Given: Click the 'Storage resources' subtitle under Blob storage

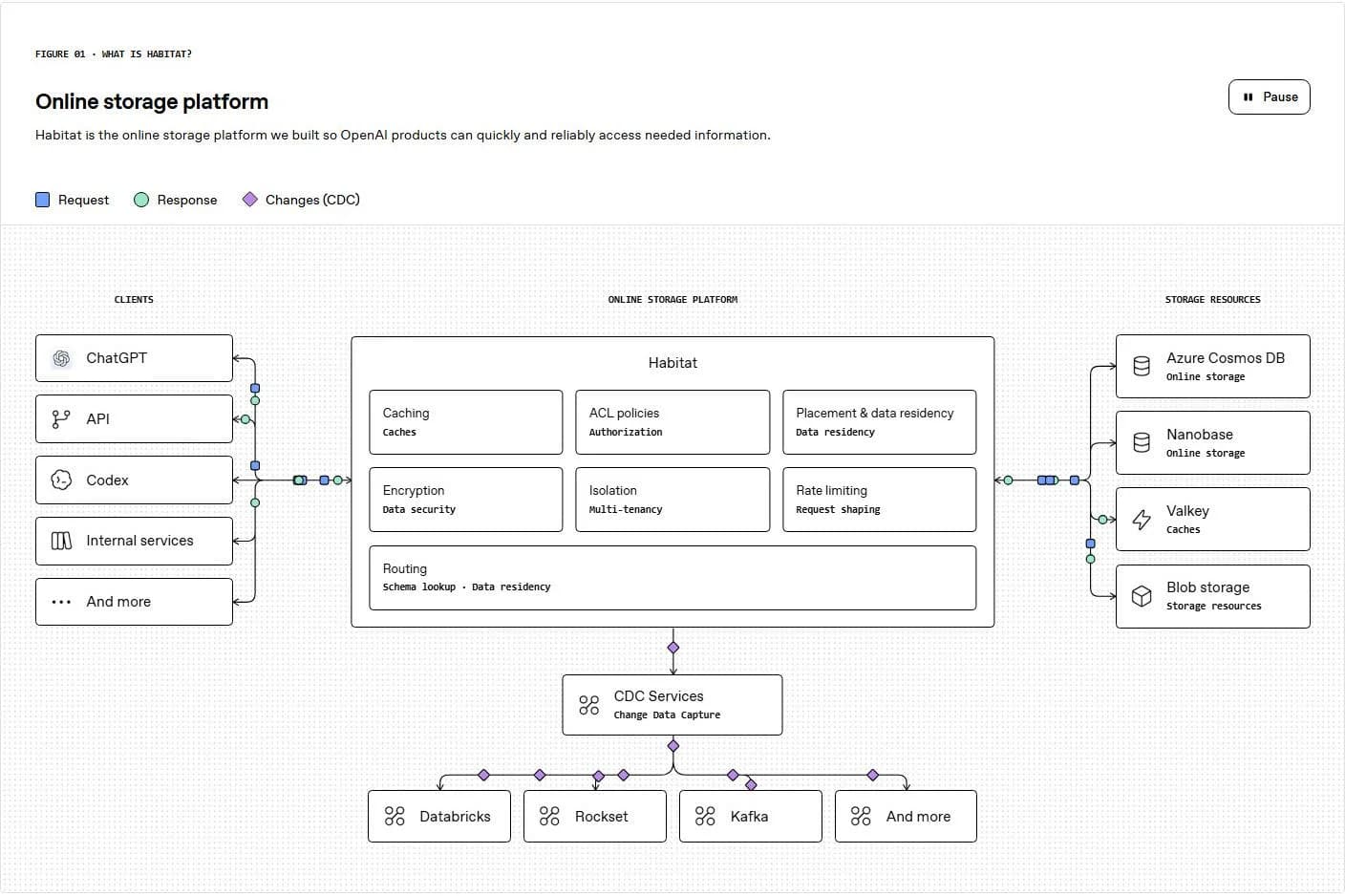Looking at the screenshot, I should tap(1213, 607).
